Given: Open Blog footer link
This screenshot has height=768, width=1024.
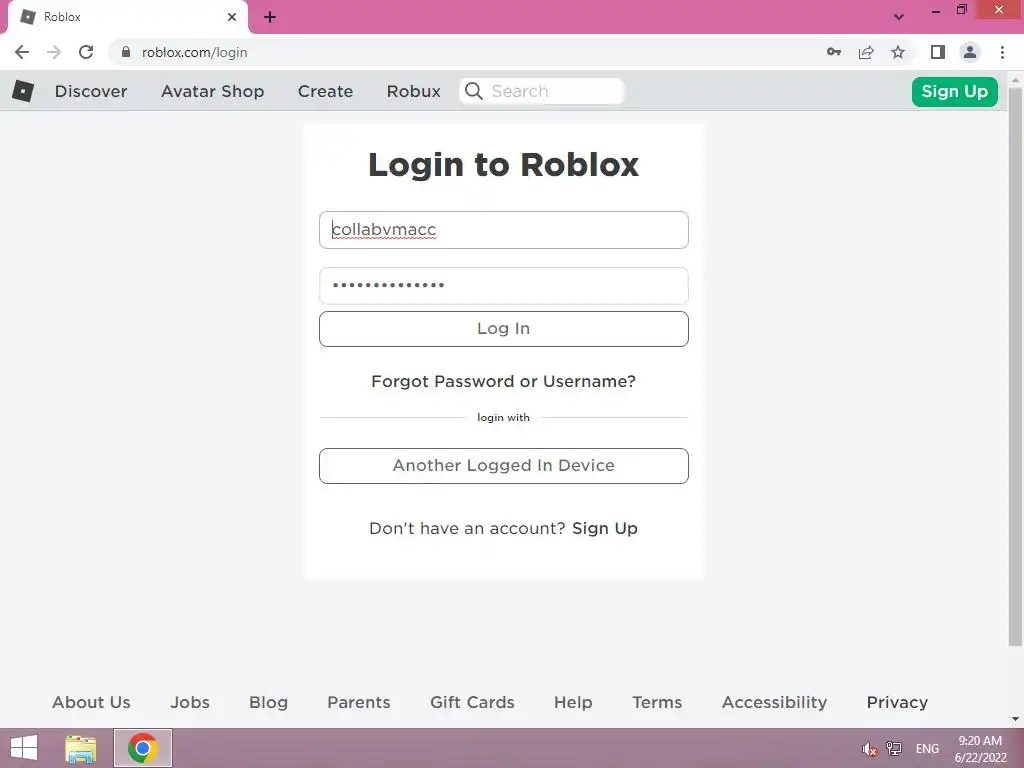Looking at the screenshot, I should pyautogui.click(x=268, y=702).
